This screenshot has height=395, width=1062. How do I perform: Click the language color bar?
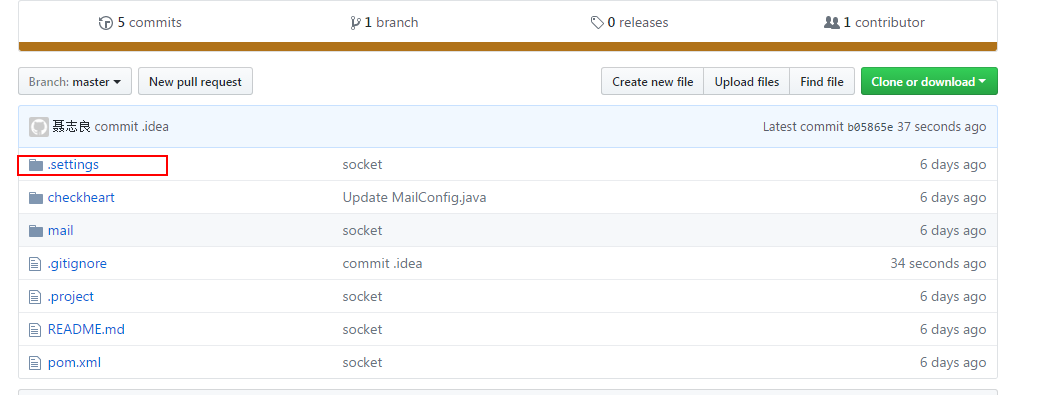coord(507,47)
